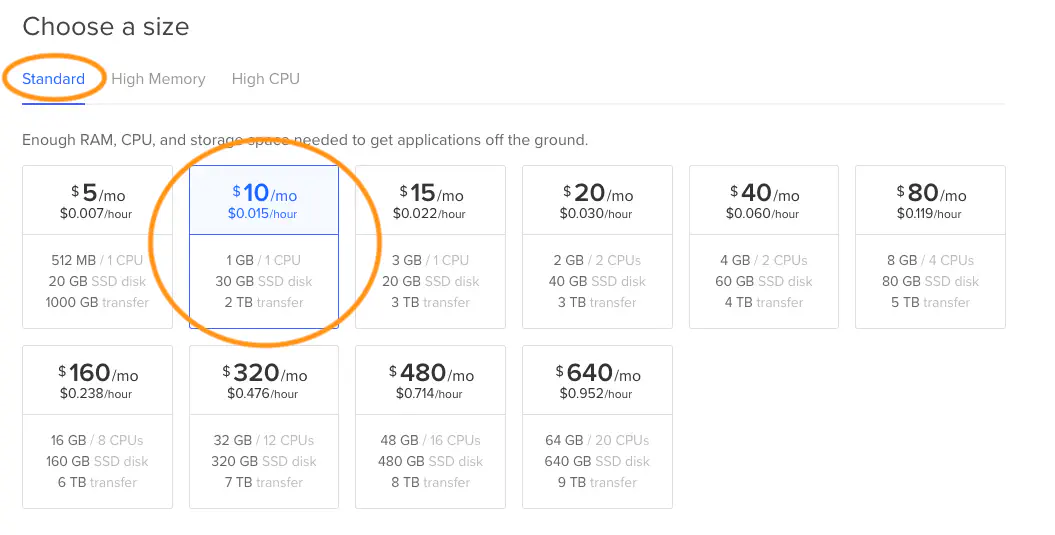Pick the $320/mo 32 GB plan
Image resolution: width=1055 pixels, height=535 pixels.
coord(264,426)
